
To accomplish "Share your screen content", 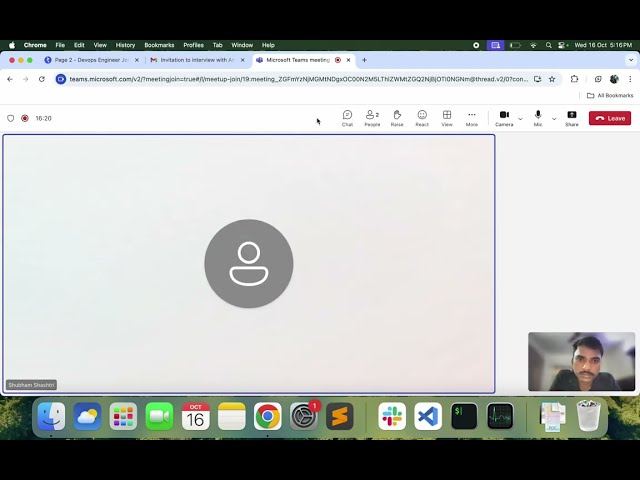I will coord(572,118).
